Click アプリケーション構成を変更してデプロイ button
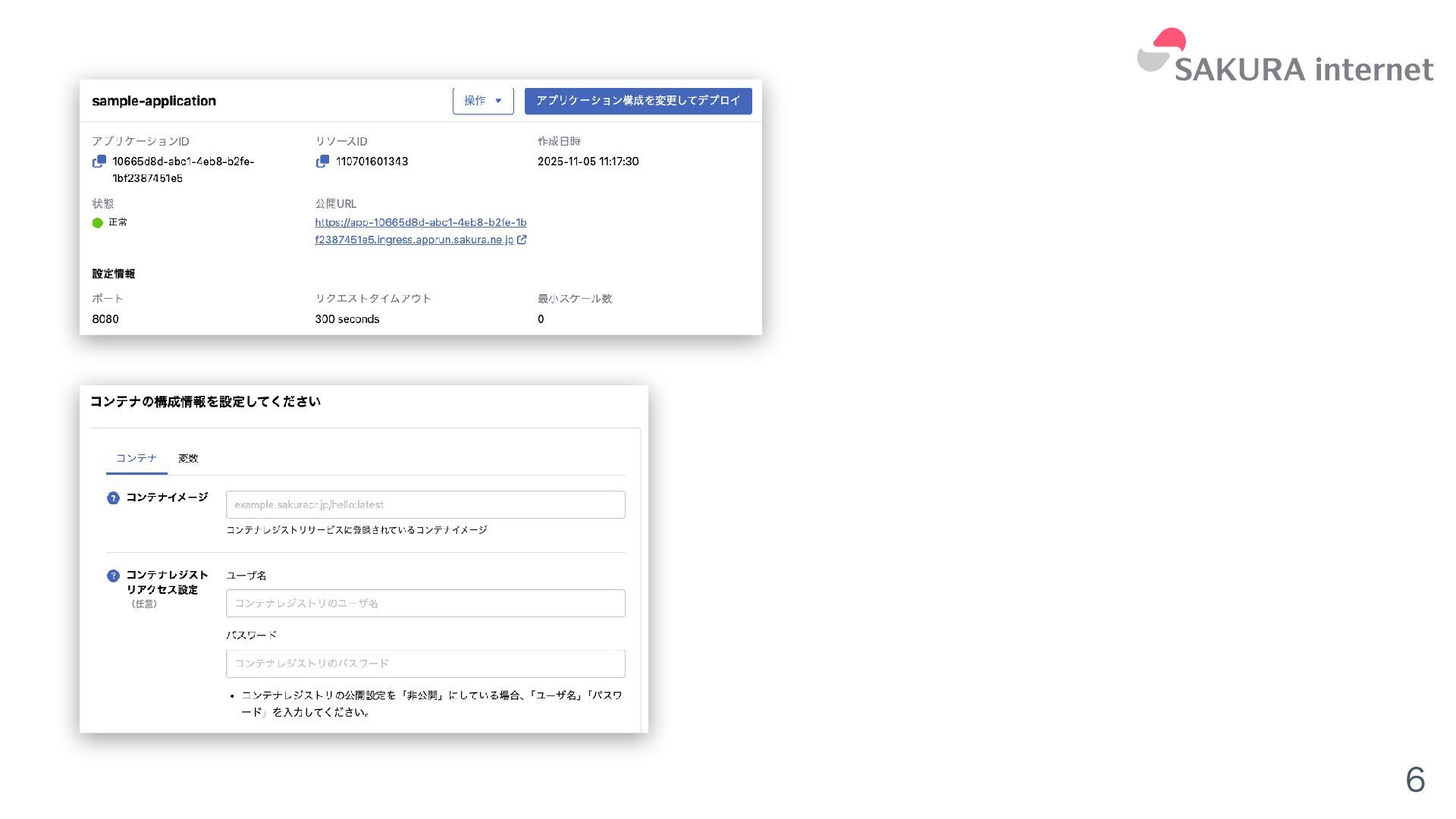 (x=638, y=101)
